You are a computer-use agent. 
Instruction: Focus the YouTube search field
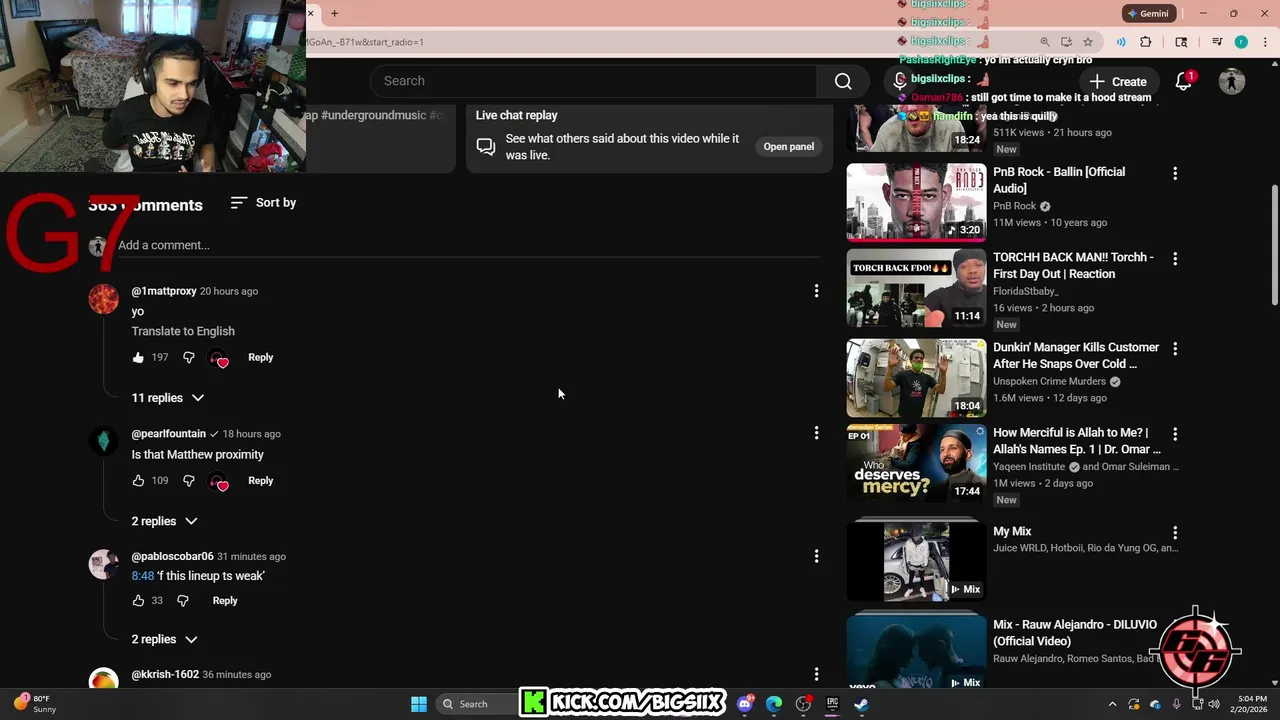[x=594, y=81]
